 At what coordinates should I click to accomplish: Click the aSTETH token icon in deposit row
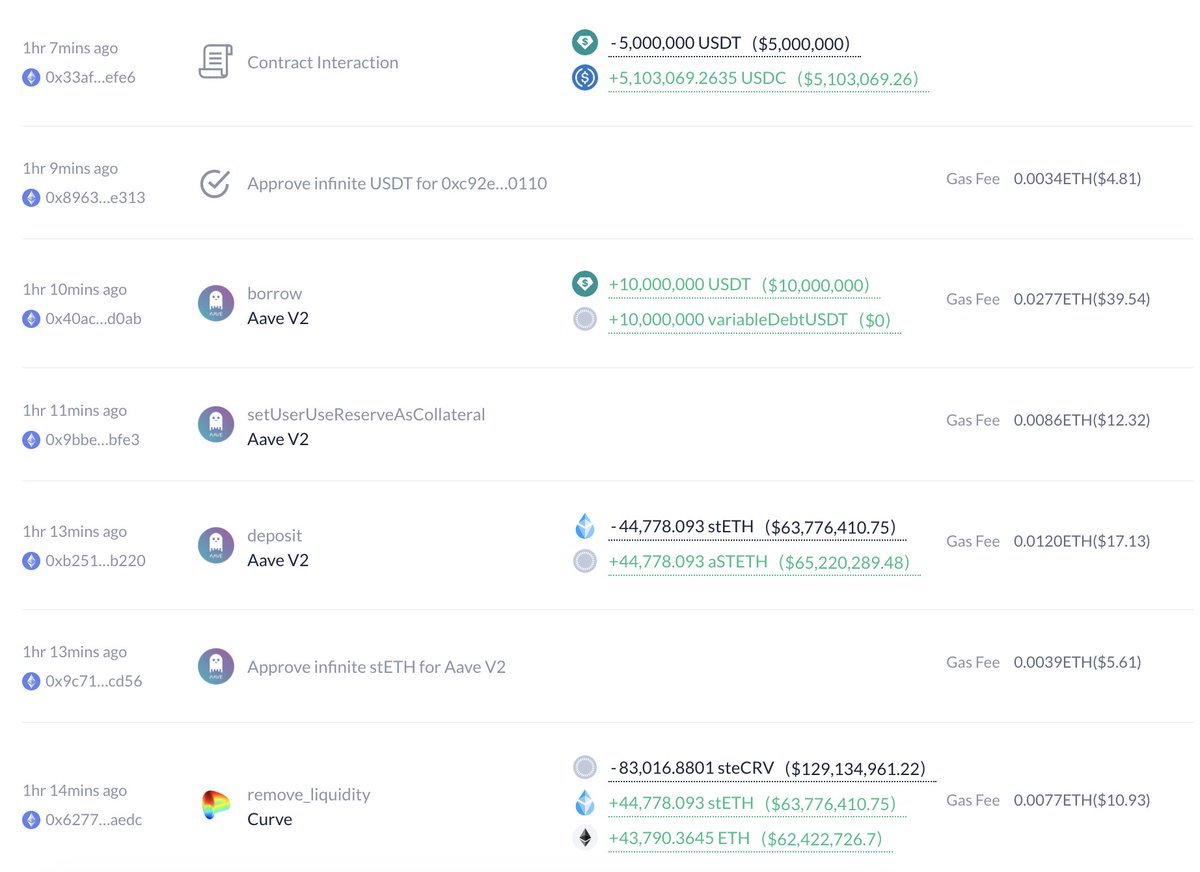pos(584,561)
